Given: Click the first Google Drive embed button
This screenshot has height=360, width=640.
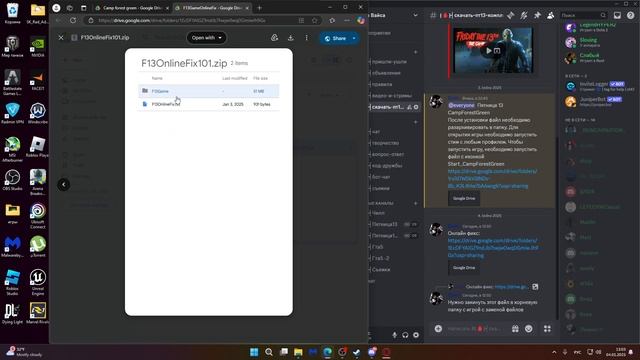Looking at the screenshot, I should coord(464,198).
